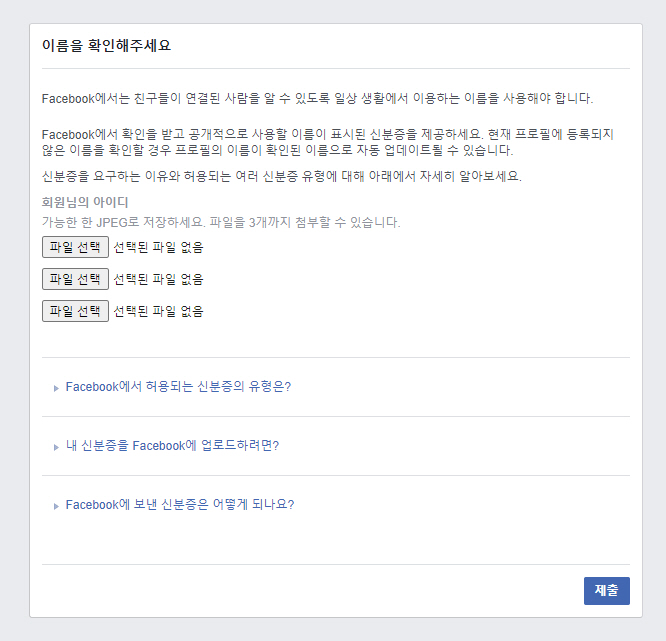Click the label '회원님의 아이디'
Image resolution: width=666 pixels, height=641 pixels.
[85, 202]
